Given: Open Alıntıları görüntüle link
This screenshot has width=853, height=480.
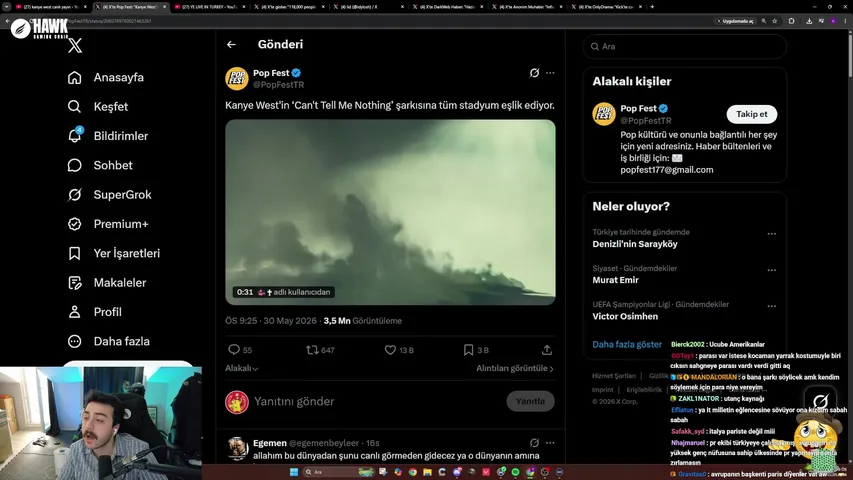Looking at the screenshot, I should tap(515, 368).
